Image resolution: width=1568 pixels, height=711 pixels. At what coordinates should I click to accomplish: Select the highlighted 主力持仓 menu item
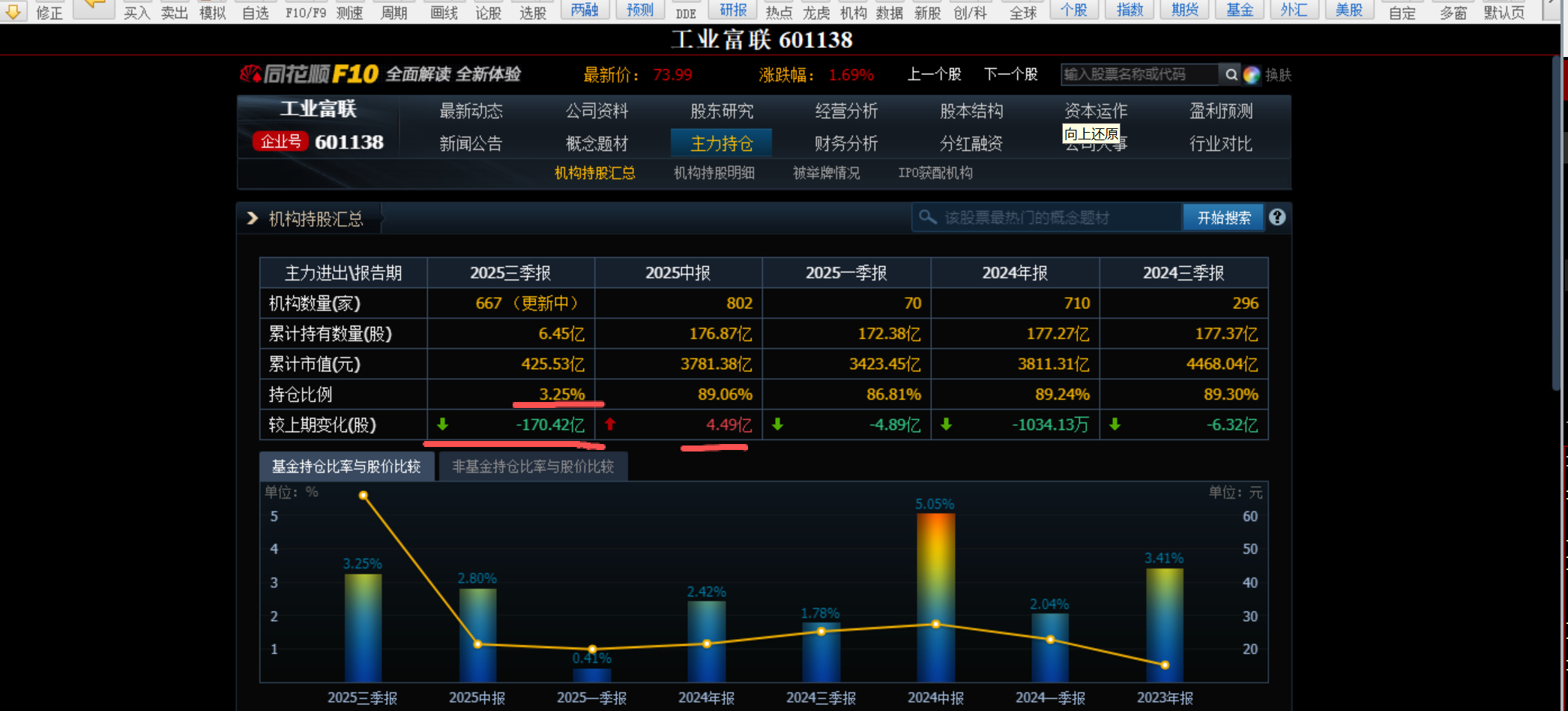(721, 143)
